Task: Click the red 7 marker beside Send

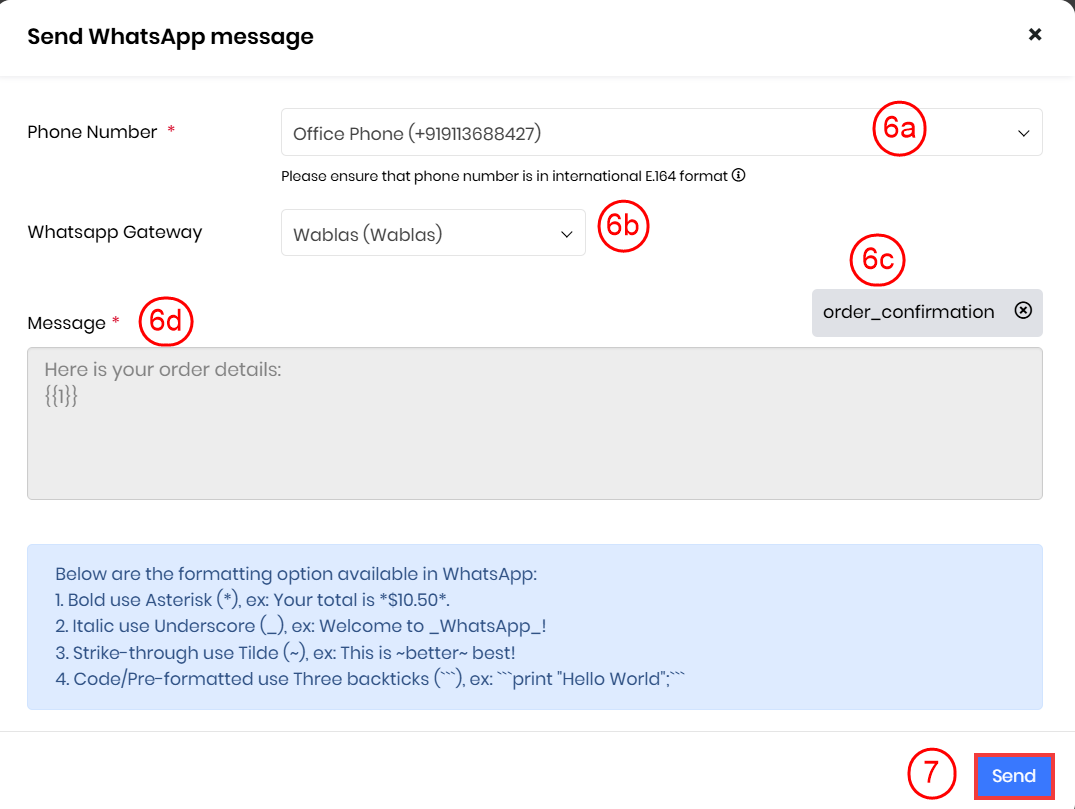Action: click(x=933, y=775)
